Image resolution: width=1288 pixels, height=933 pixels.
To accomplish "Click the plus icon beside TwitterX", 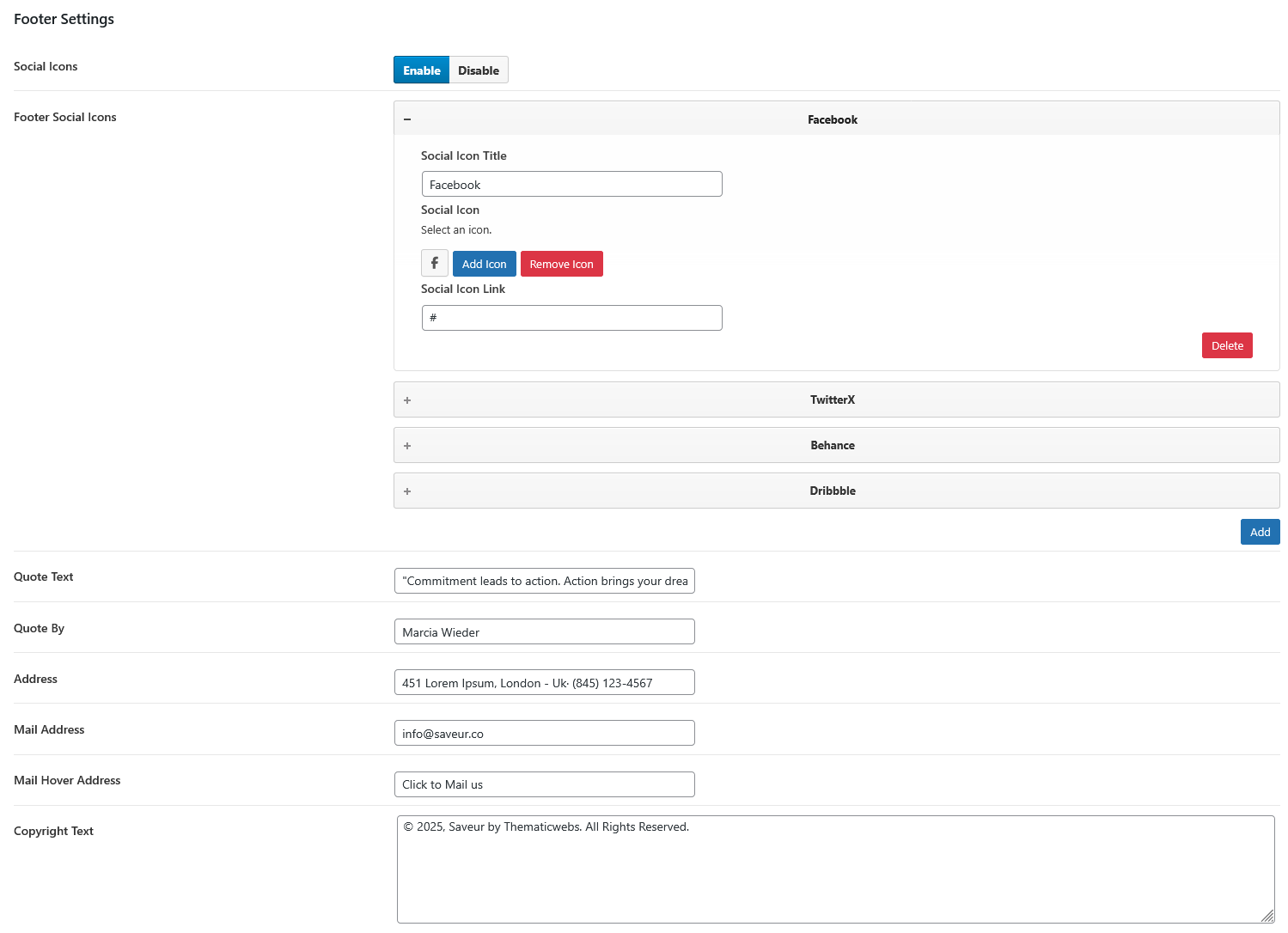I will 407,400.
